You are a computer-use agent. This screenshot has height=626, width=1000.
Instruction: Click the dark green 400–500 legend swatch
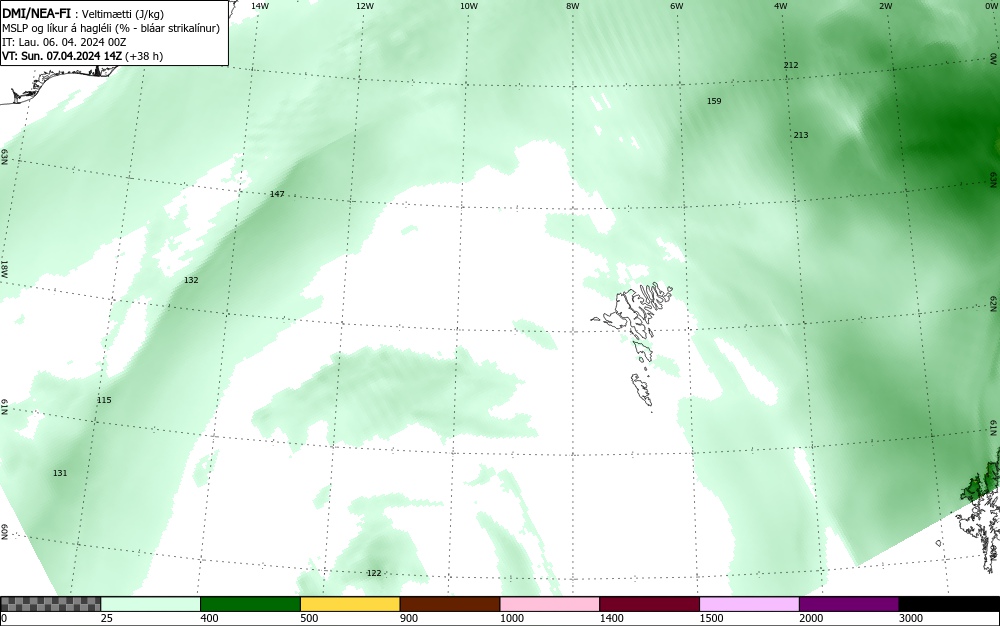point(250,604)
